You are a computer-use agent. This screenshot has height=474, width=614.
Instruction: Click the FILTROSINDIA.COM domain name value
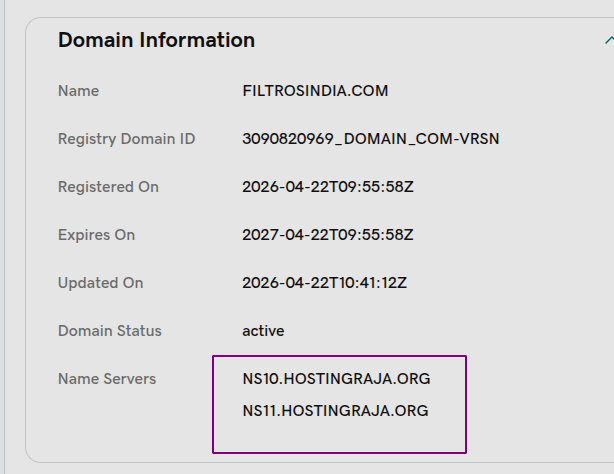pos(315,91)
